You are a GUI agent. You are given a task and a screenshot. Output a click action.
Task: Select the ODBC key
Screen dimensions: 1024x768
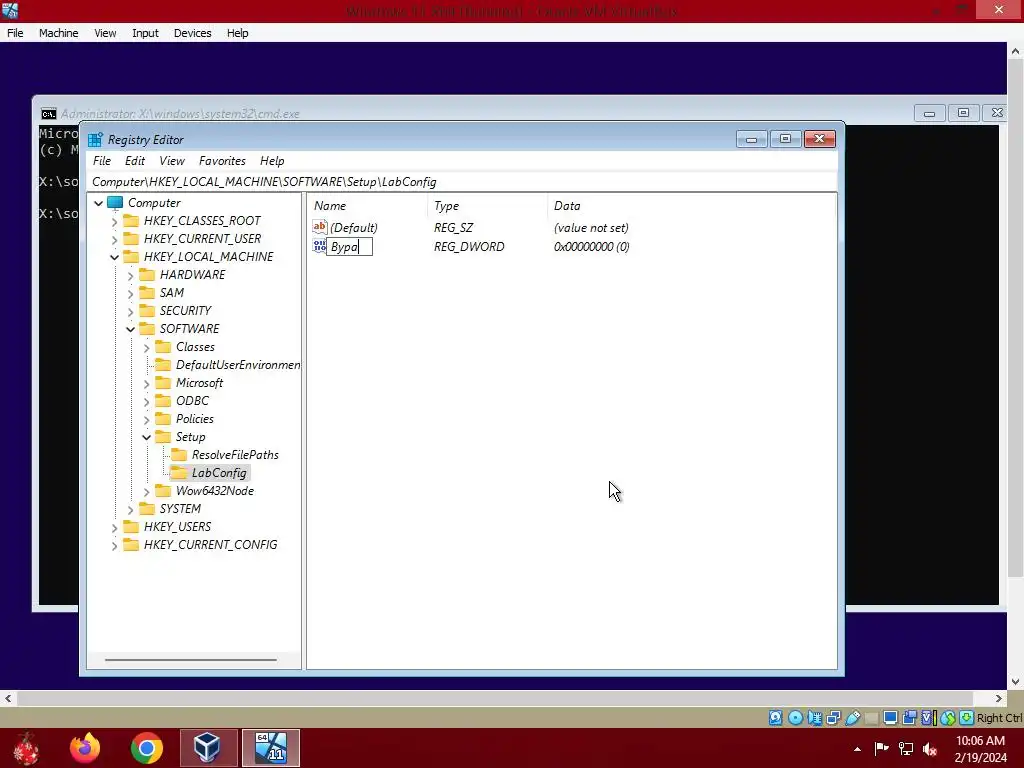point(192,401)
